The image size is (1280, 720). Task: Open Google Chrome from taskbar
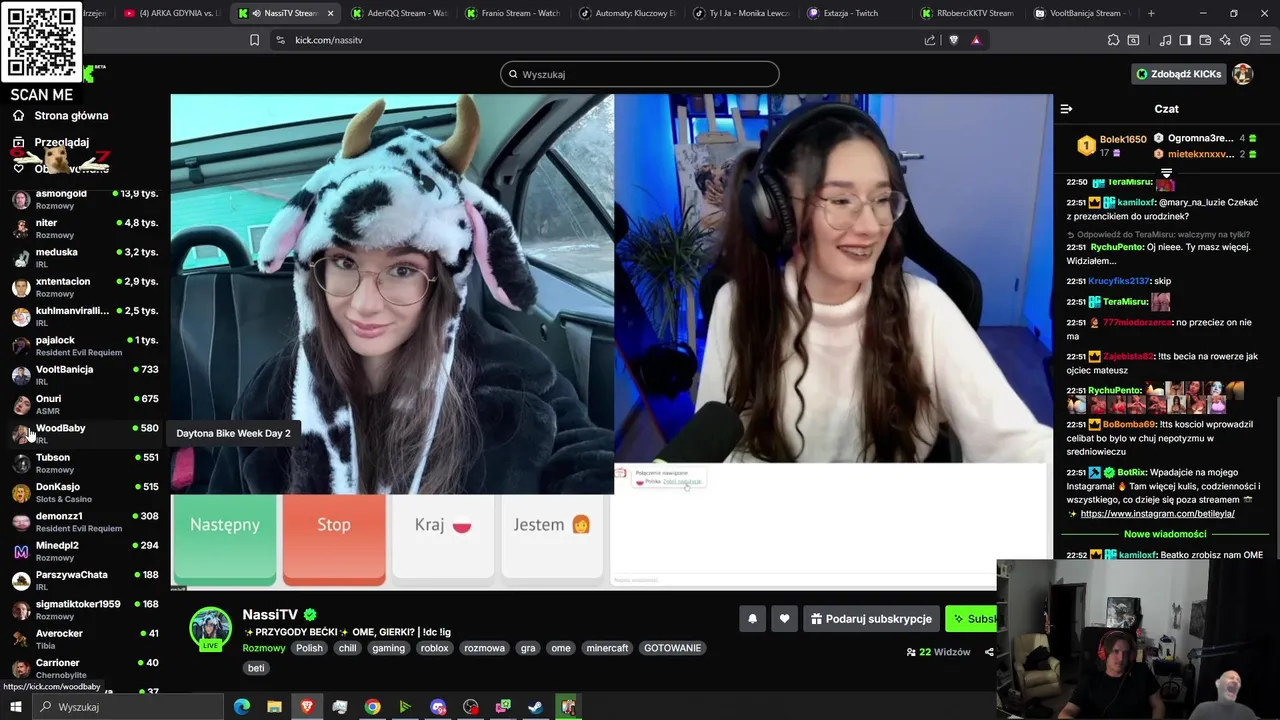(372, 707)
